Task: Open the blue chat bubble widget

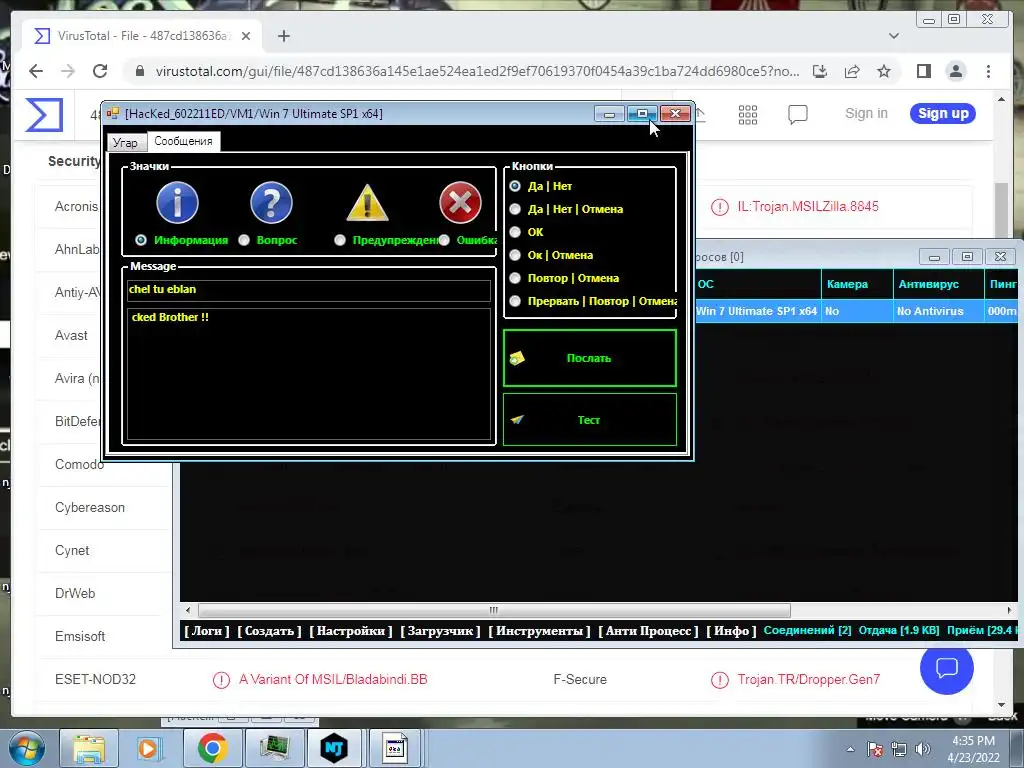Action: point(946,667)
